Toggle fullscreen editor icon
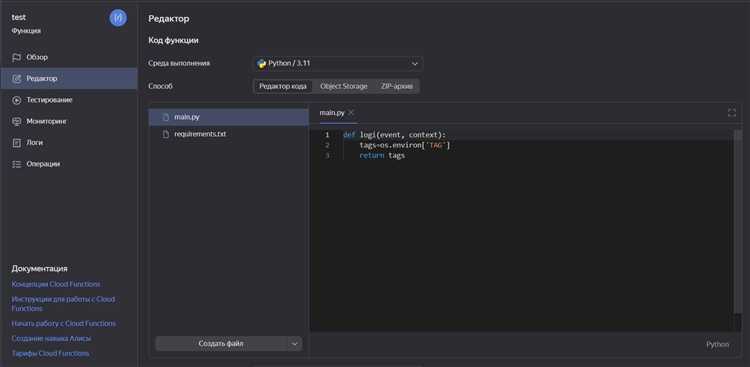750x367 pixels. pyautogui.click(x=731, y=113)
